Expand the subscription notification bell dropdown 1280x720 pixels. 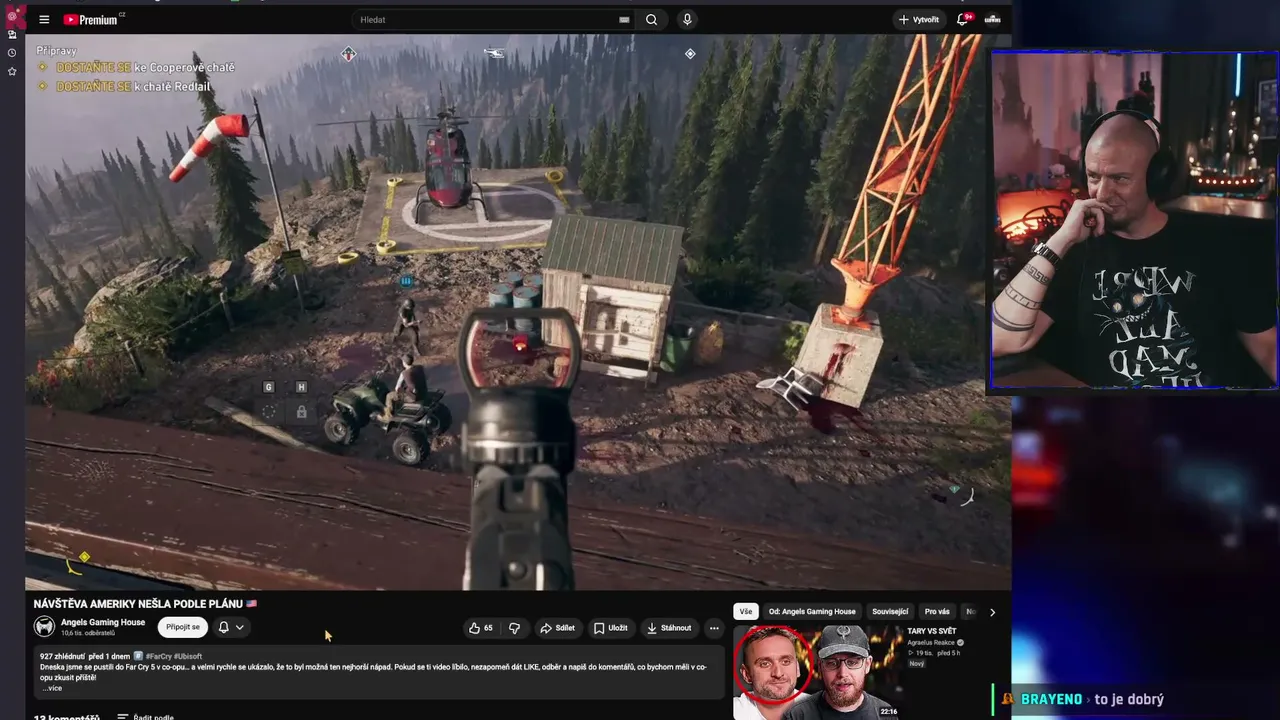(231, 627)
